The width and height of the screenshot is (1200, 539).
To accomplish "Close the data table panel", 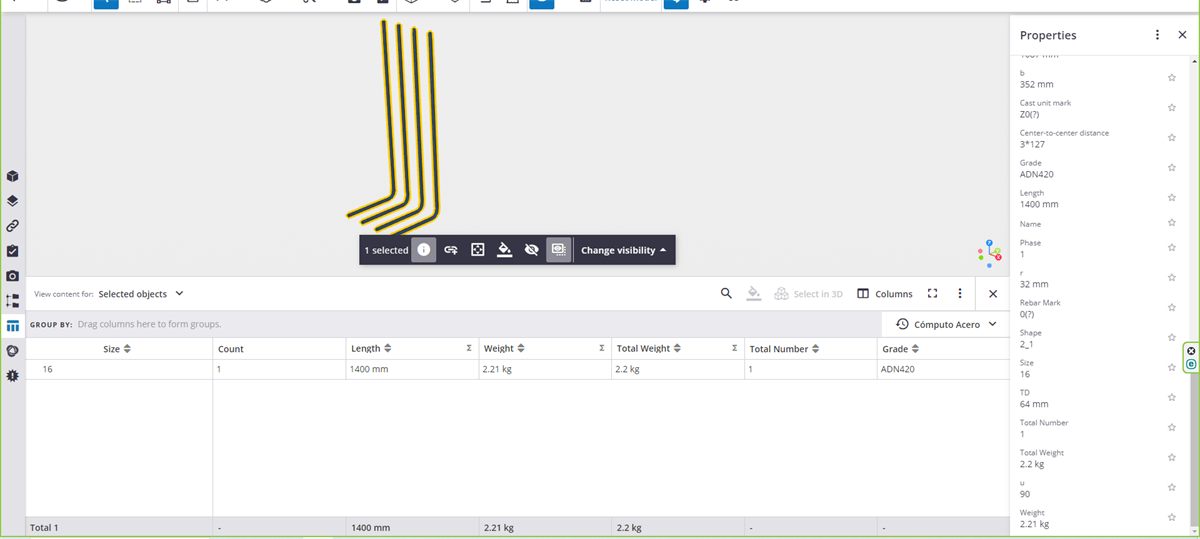I will [993, 294].
